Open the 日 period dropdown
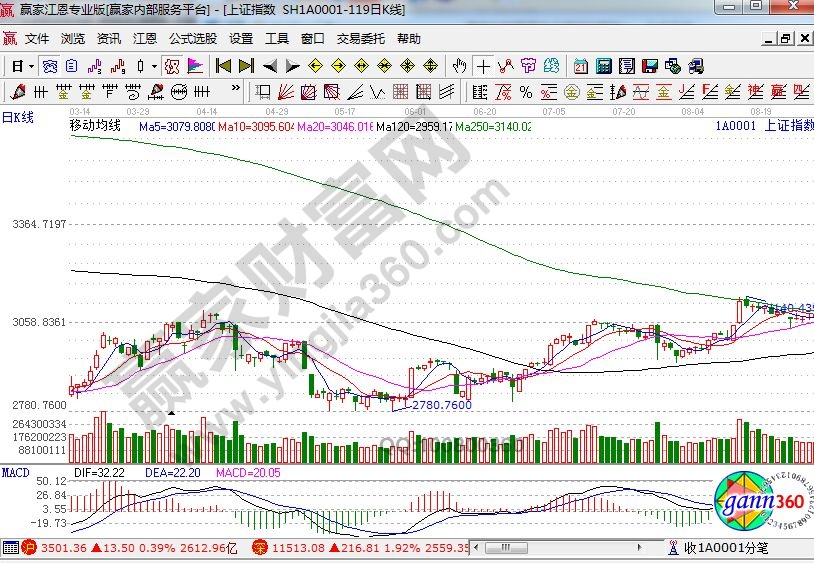814x563 pixels. pos(23,66)
